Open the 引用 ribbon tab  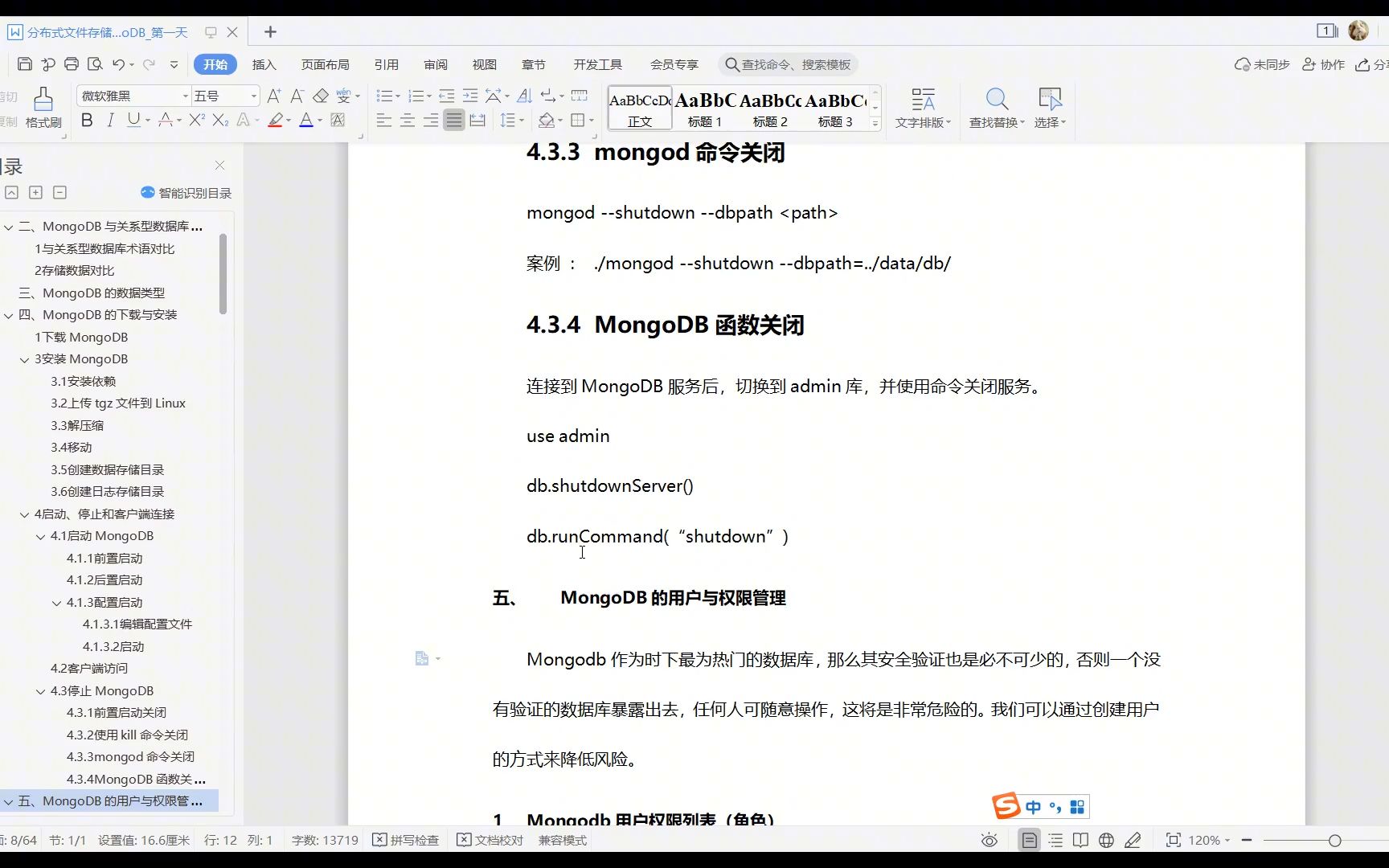point(386,64)
